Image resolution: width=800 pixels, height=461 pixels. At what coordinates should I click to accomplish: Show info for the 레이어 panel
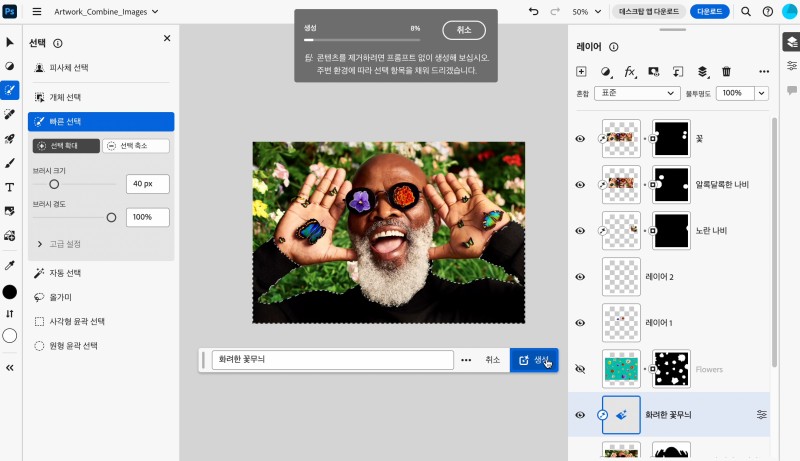pos(614,47)
